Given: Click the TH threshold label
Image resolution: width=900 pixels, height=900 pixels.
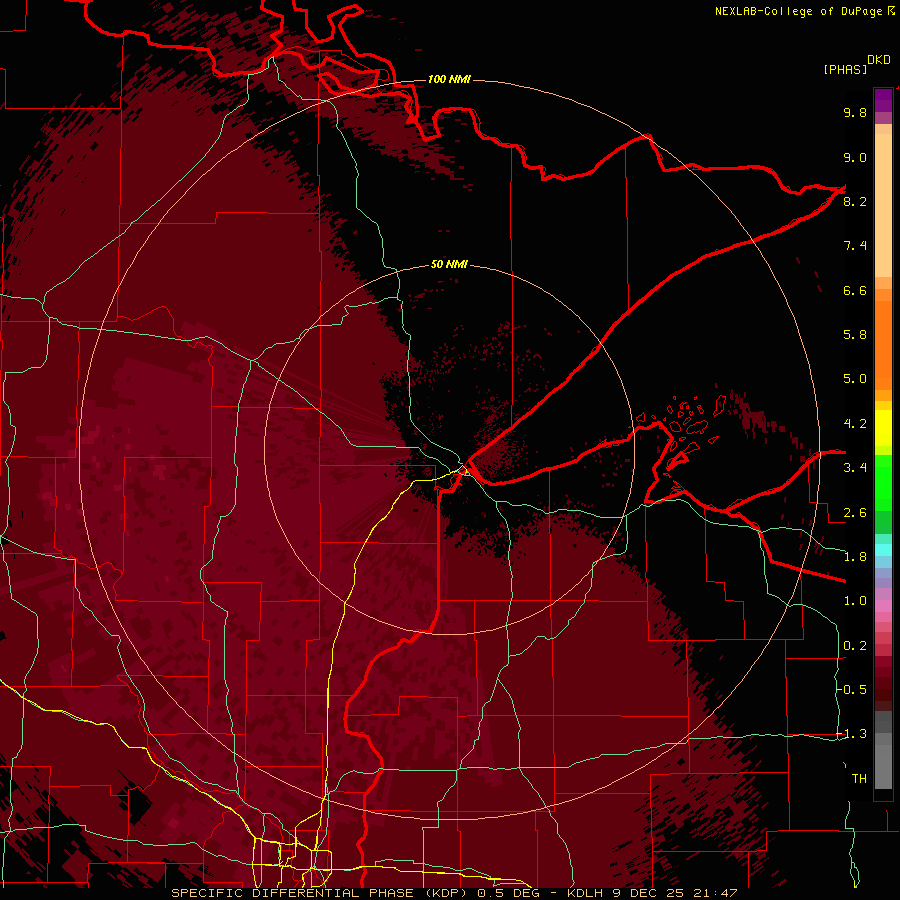Looking at the screenshot, I should pyautogui.click(x=859, y=779).
